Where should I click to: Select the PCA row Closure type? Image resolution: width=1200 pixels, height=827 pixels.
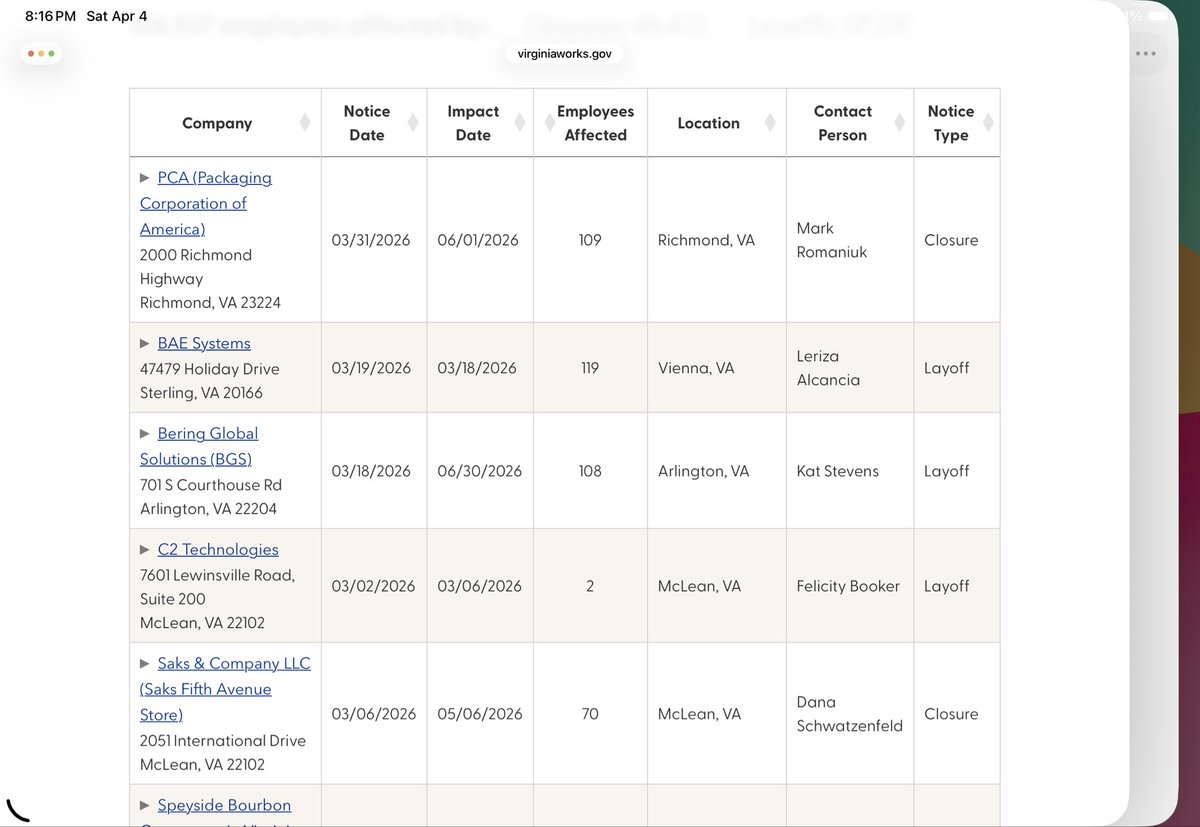pos(951,240)
